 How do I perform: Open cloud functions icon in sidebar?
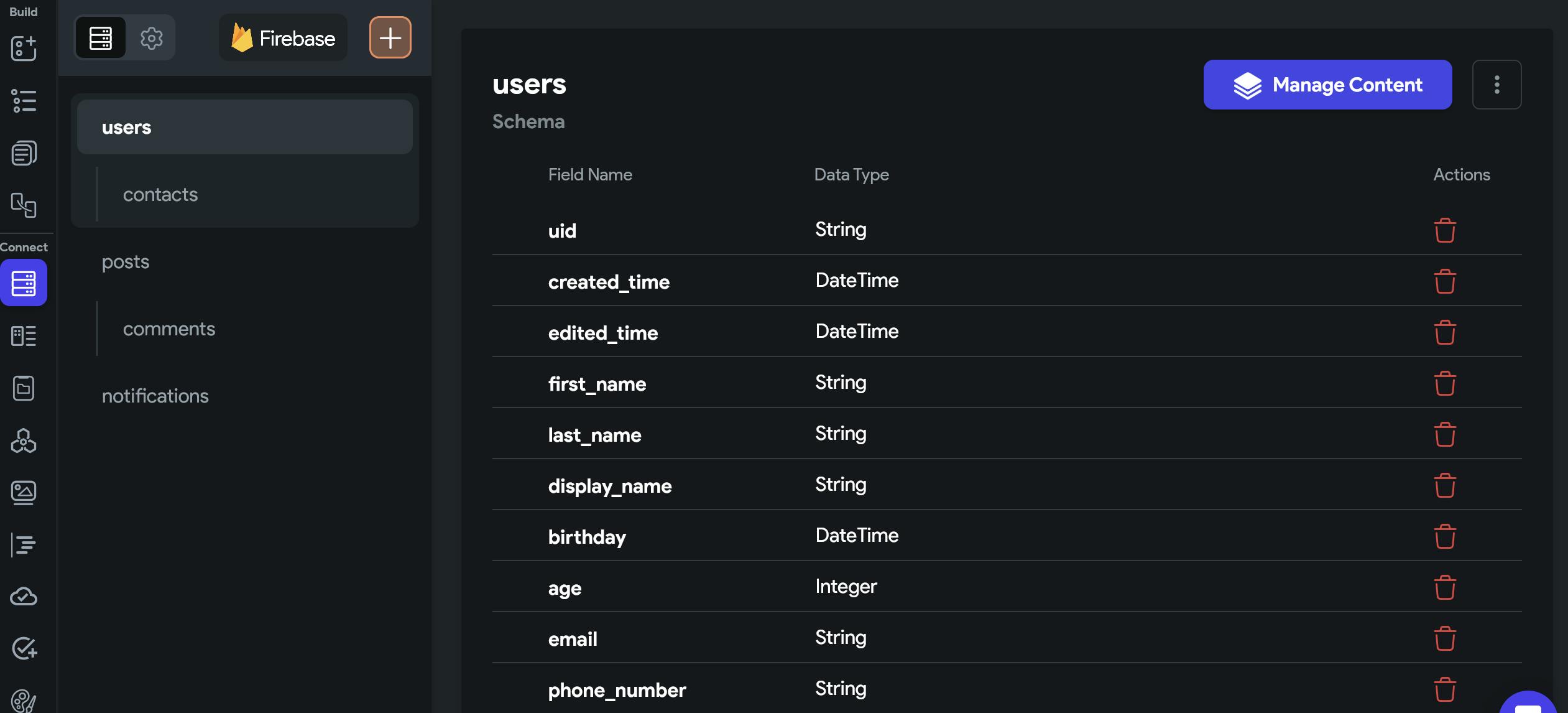(24, 597)
